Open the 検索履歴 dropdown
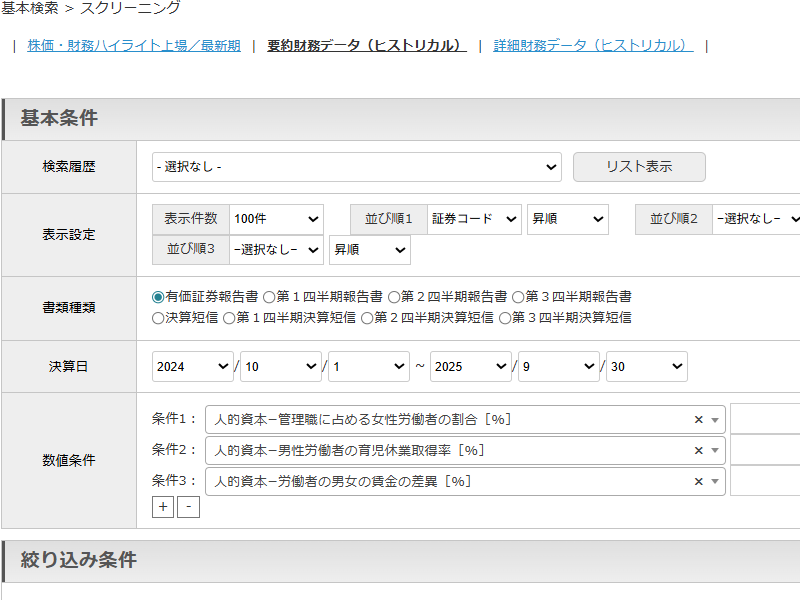Image resolution: width=800 pixels, height=600 pixels. point(356,167)
